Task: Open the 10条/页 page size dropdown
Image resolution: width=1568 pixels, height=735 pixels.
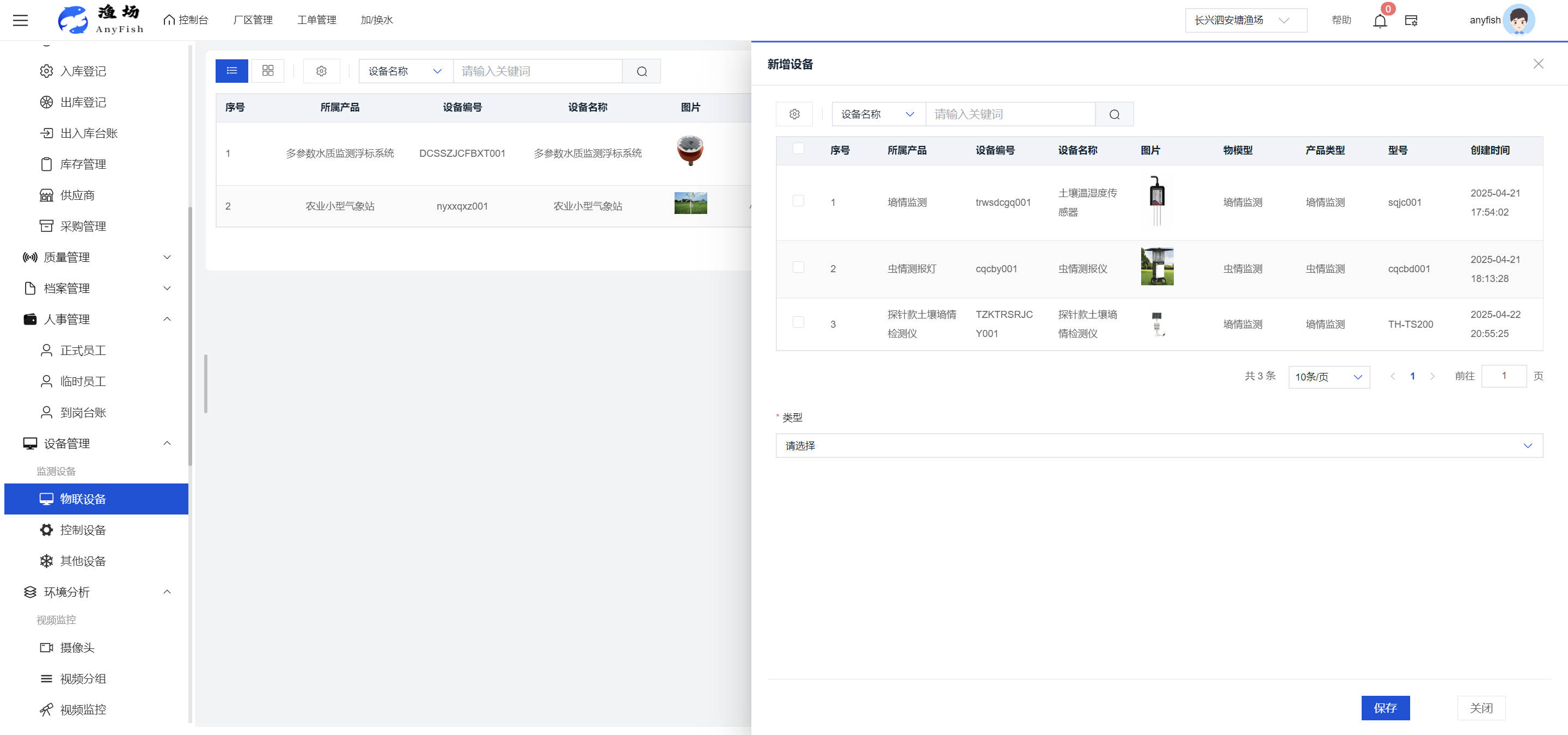Action: (1328, 377)
